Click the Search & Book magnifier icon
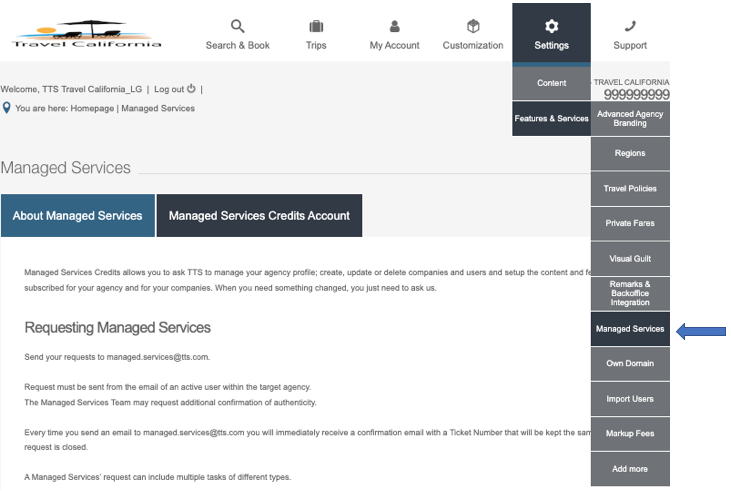The height and width of the screenshot is (491, 731). pos(238,26)
